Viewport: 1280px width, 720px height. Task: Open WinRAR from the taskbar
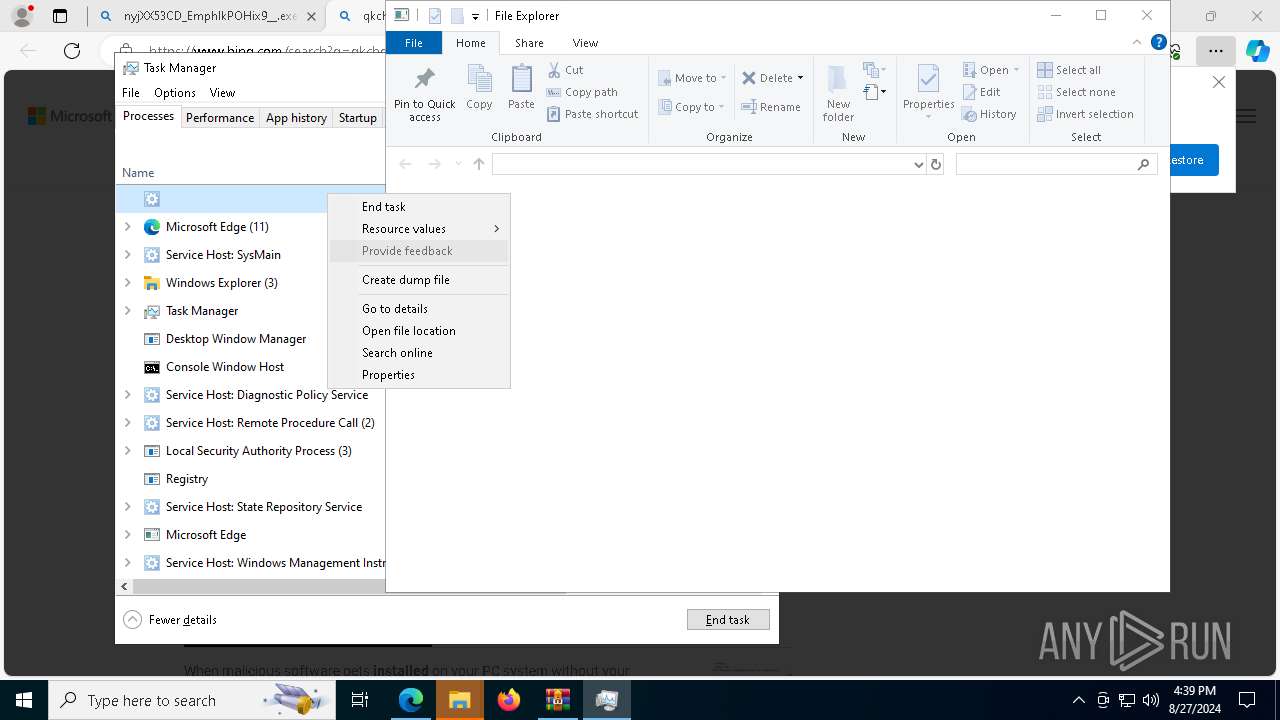click(x=557, y=700)
